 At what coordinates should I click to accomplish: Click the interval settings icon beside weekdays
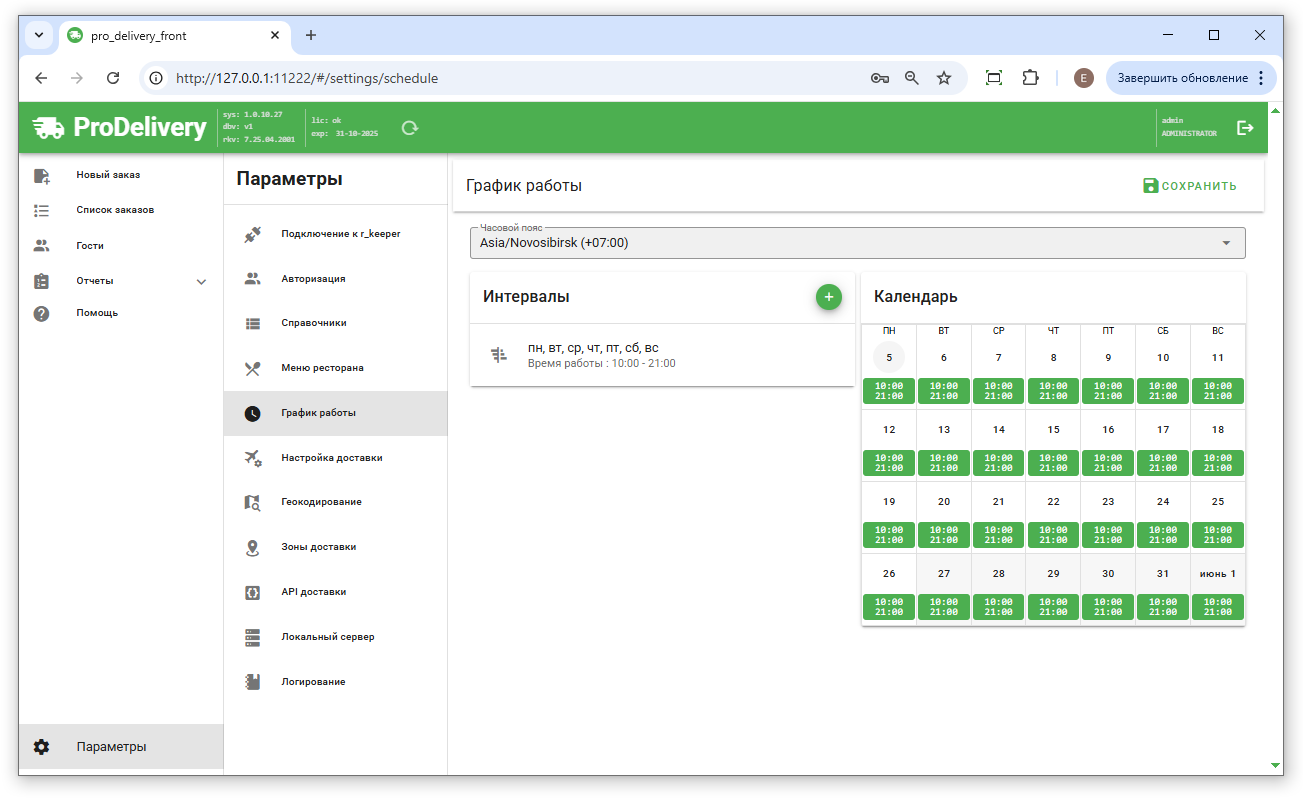click(499, 355)
